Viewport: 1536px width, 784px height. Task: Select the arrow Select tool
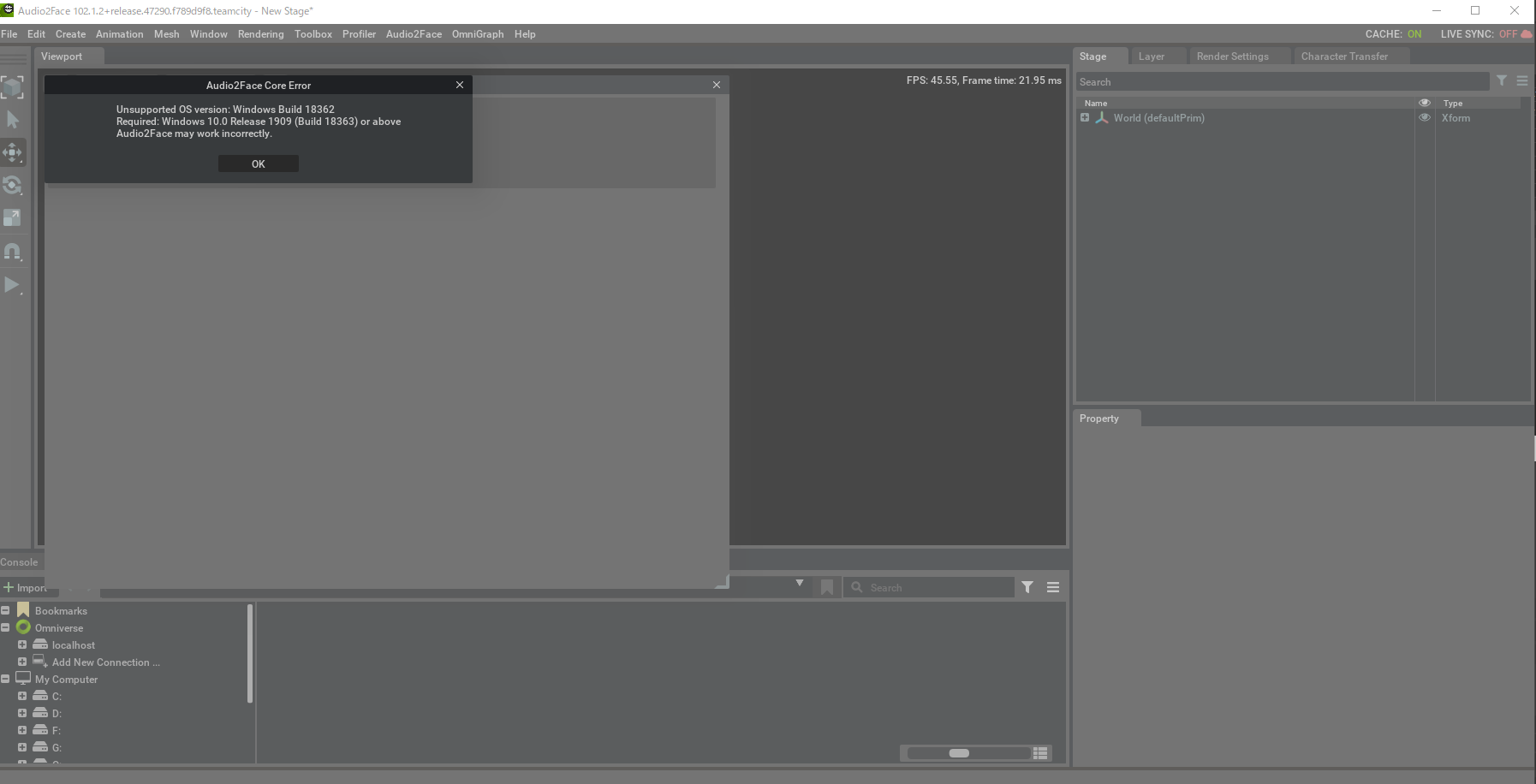12,120
